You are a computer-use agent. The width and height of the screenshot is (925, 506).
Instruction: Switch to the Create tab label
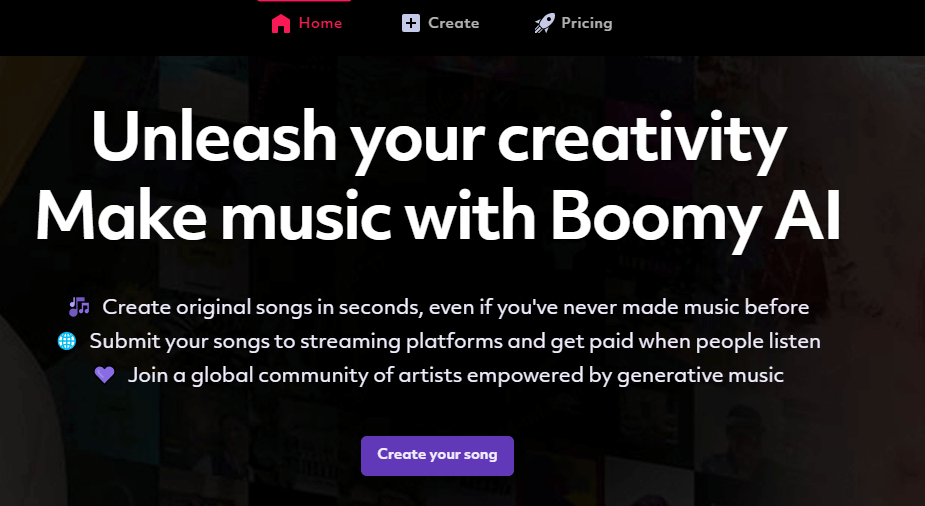point(454,23)
